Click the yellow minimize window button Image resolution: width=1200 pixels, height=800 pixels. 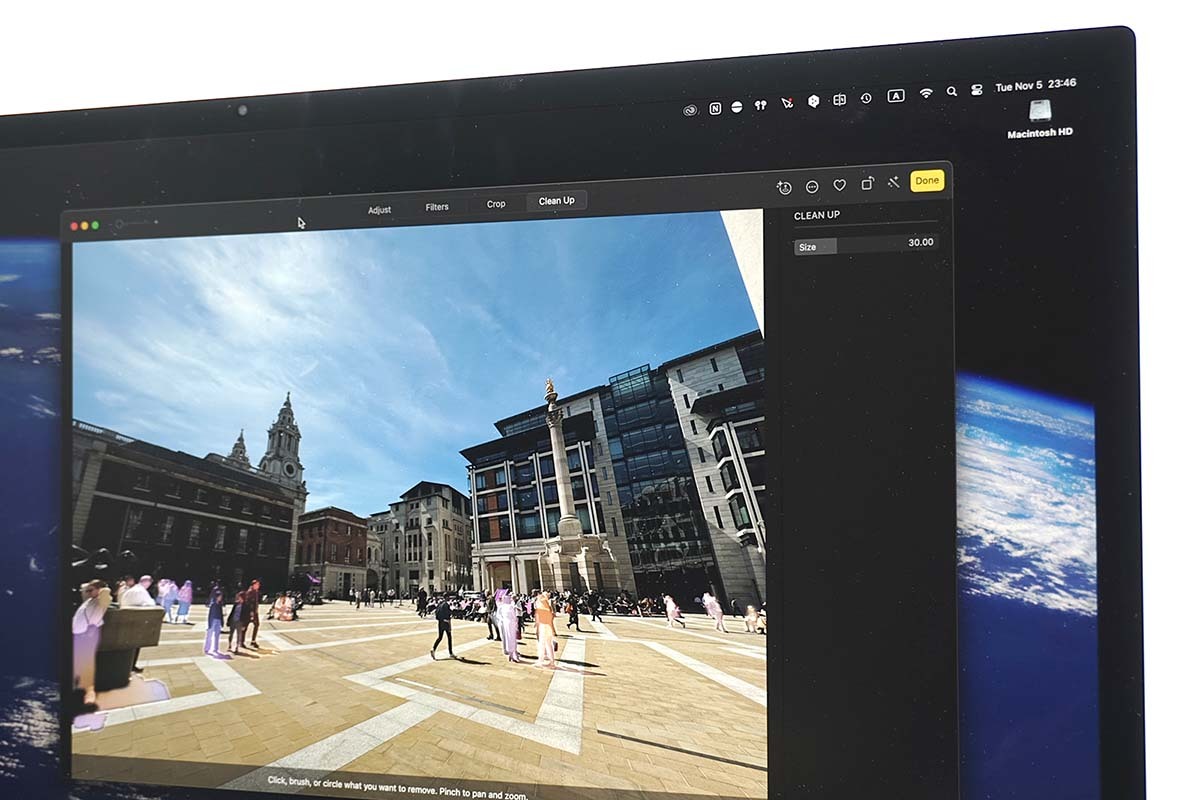pos(85,226)
